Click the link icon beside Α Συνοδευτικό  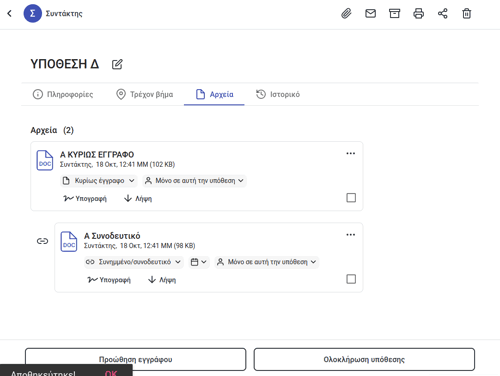click(x=42, y=241)
